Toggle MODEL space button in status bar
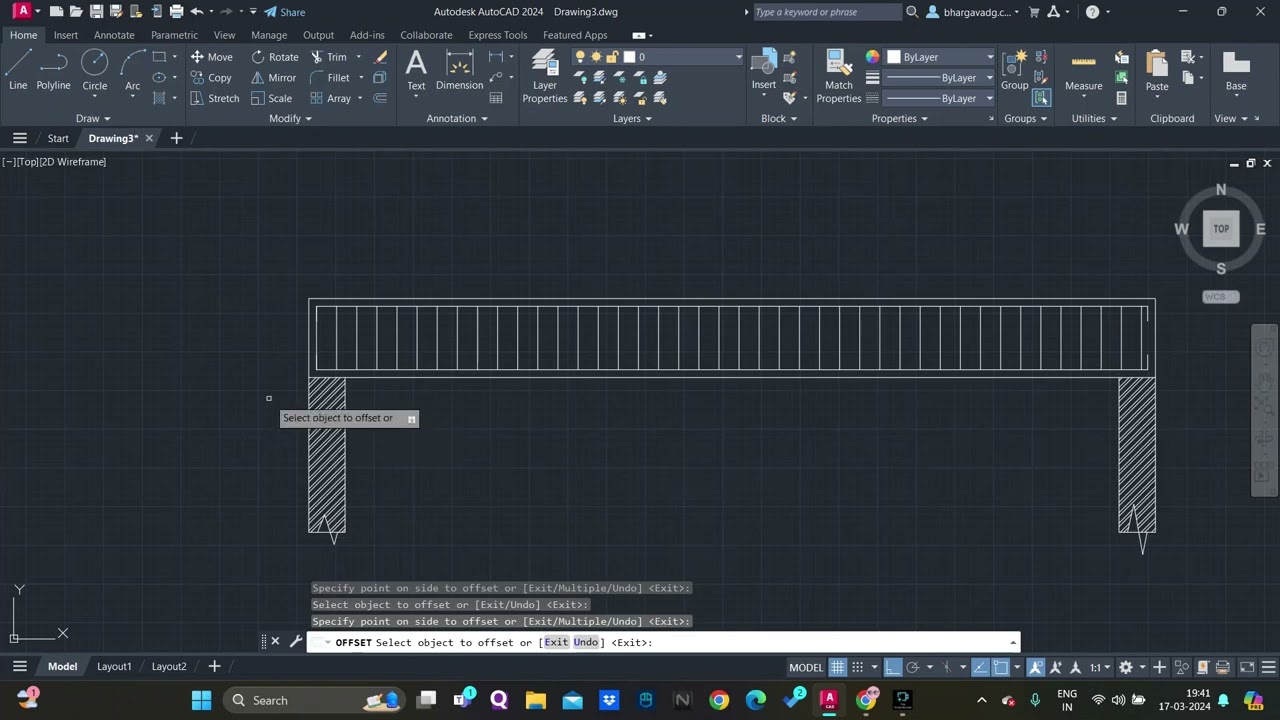Image resolution: width=1280 pixels, height=720 pixels. 806,667
